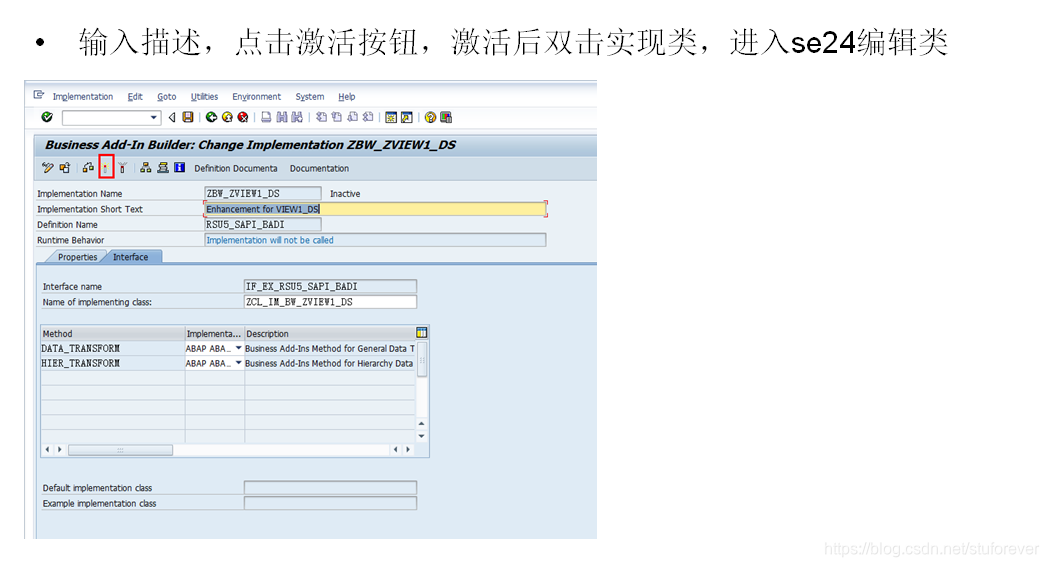
Task: Click the Find Next binoculars icon
Action: 297,117
